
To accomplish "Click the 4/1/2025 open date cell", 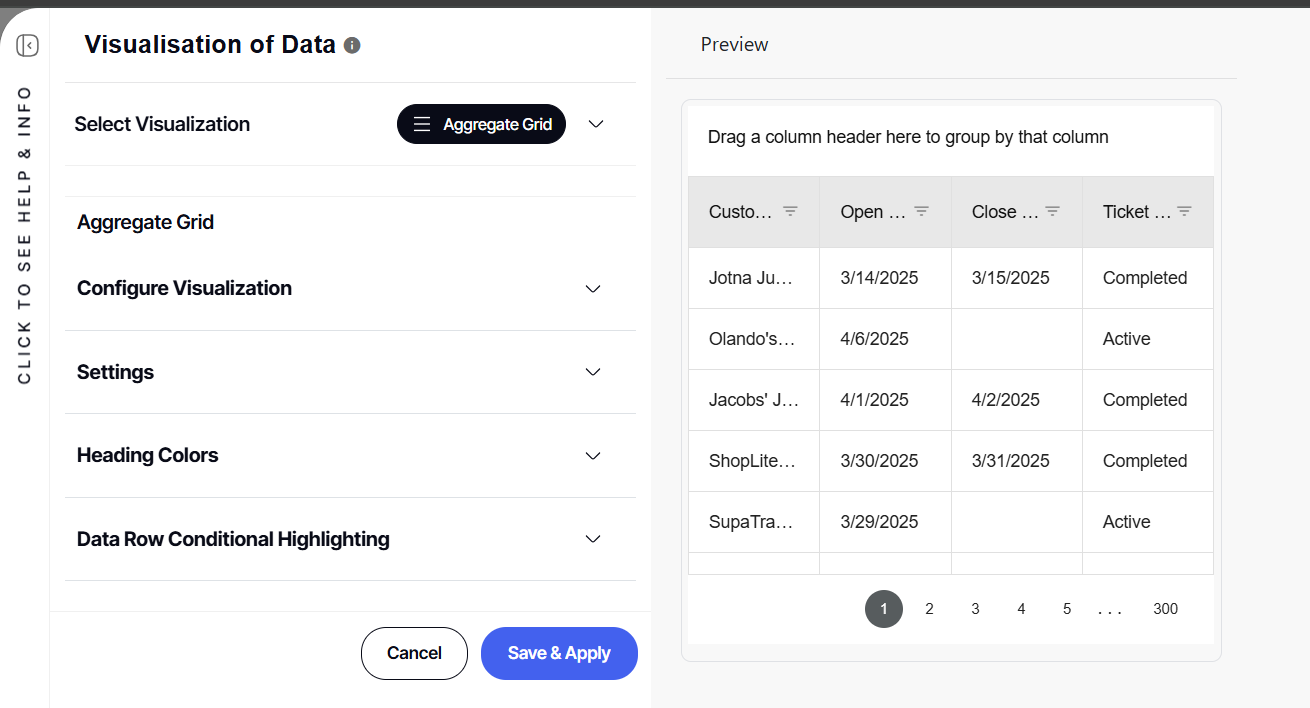I will pyautogui.click(x=885, y=400).
